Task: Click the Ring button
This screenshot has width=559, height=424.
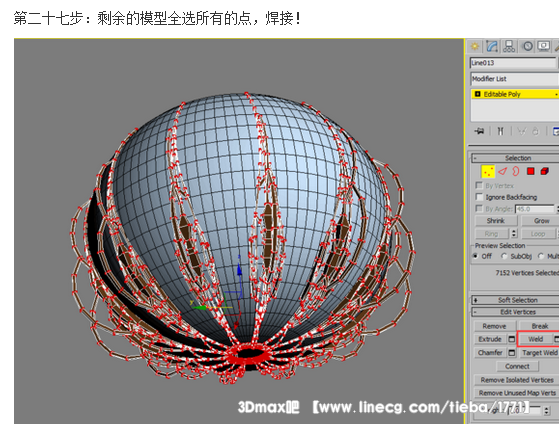Action: (x=491, y=234)
